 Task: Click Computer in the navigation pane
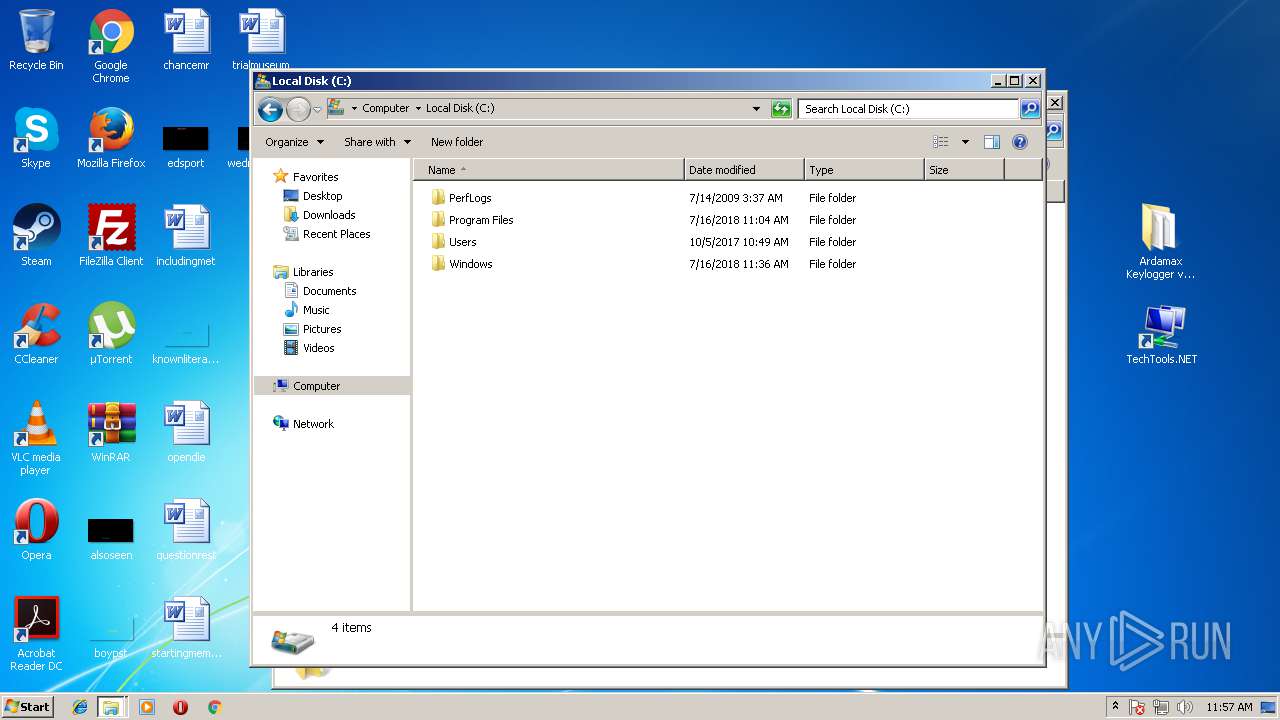tap(332, 386)
